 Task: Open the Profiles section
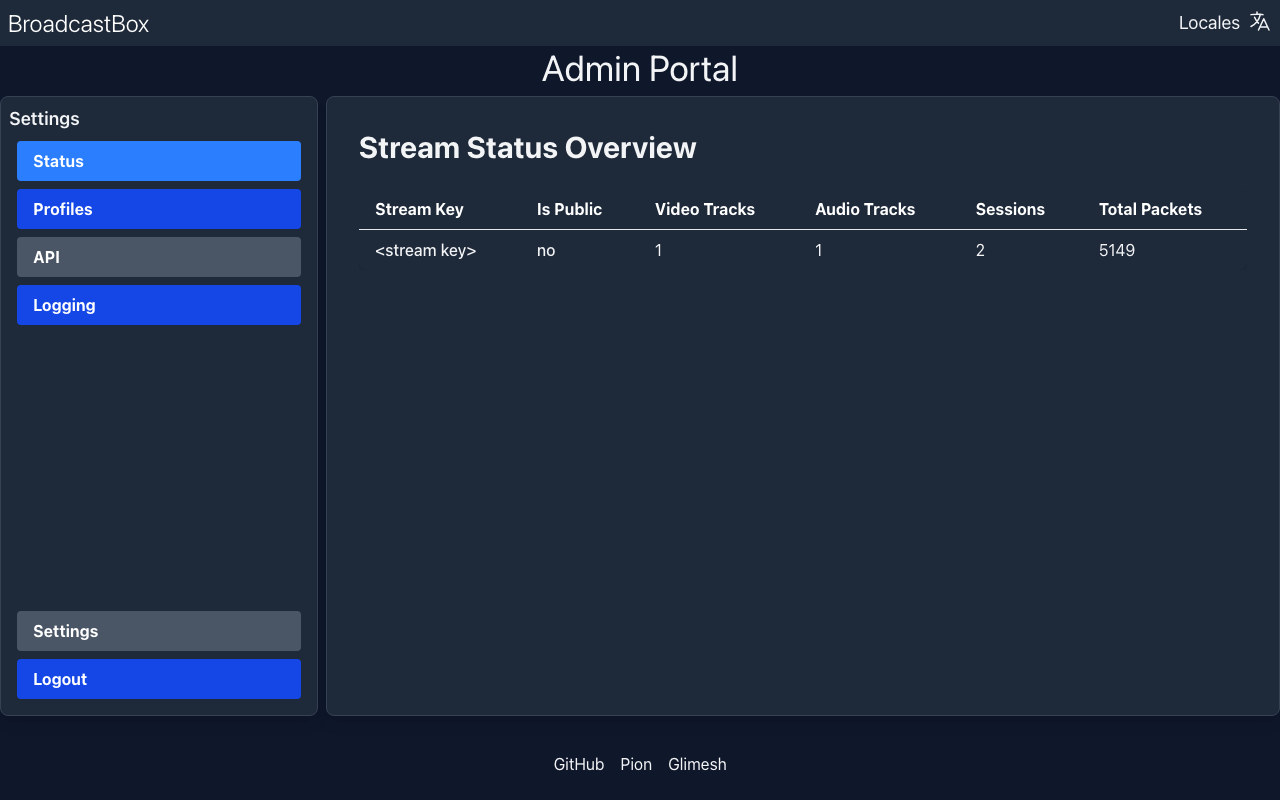pos(159,209)
